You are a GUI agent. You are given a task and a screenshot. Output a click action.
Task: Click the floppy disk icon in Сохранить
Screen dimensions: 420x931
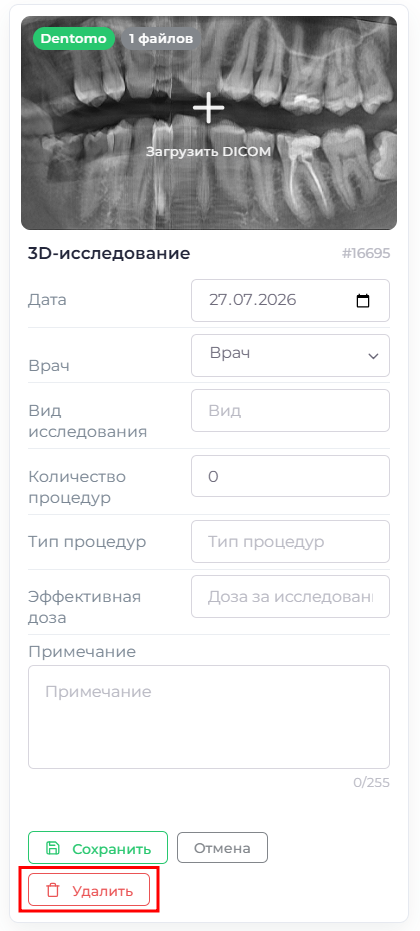(x=51, y=848)
